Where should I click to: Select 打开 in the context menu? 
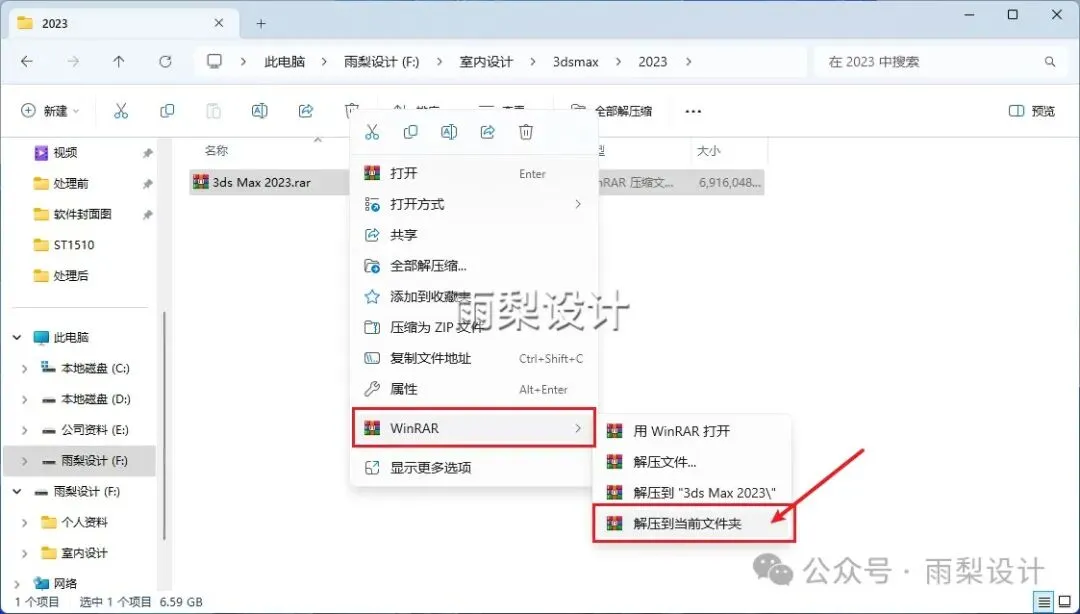(x=473, y=174)
